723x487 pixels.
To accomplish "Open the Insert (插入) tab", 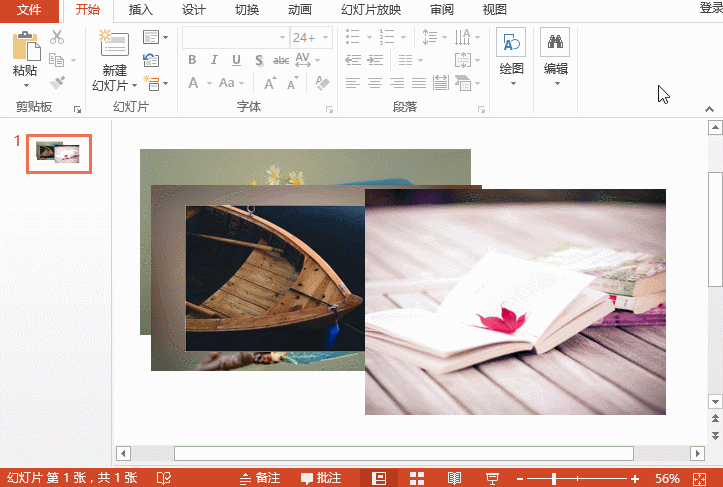I will [x=140, y=10].
